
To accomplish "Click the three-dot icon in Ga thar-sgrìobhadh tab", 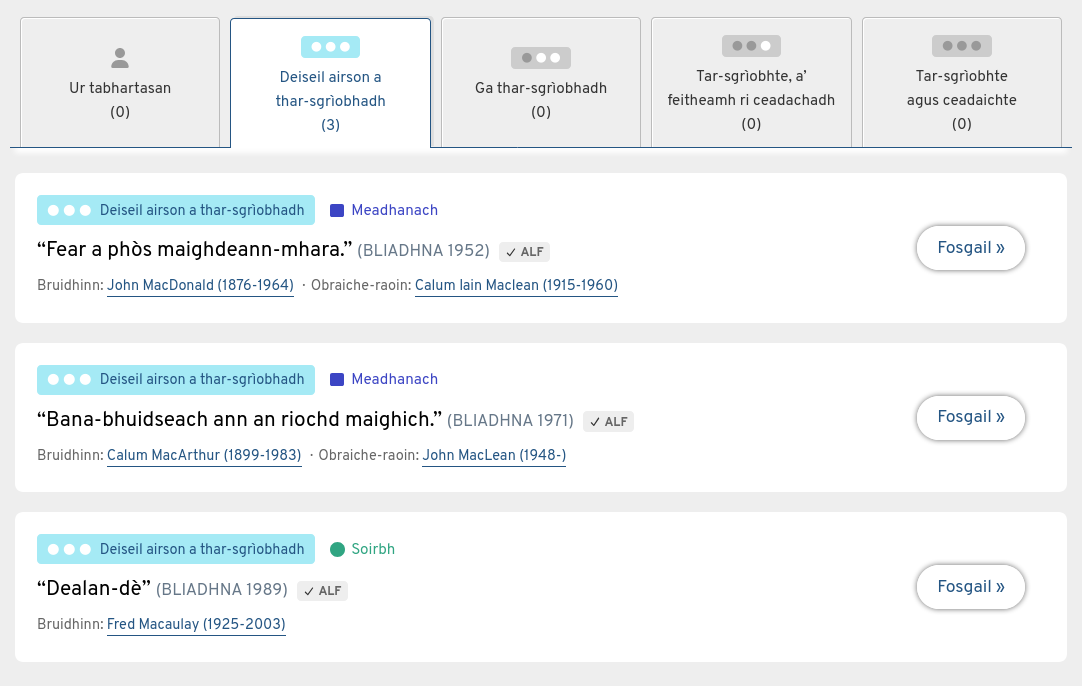I will tap(540, 58).
